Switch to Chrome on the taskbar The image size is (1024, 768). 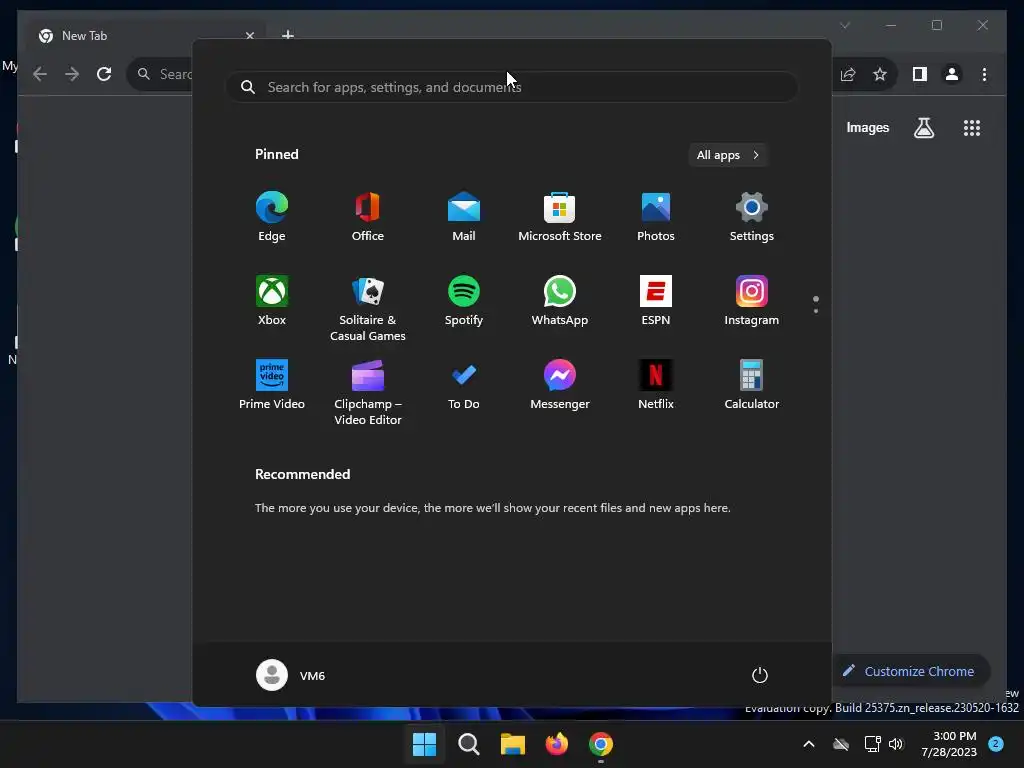click(601, 744)
